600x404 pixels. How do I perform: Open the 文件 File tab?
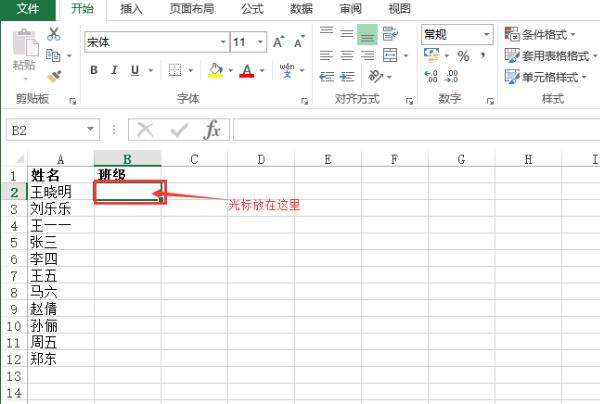(28, 8)
